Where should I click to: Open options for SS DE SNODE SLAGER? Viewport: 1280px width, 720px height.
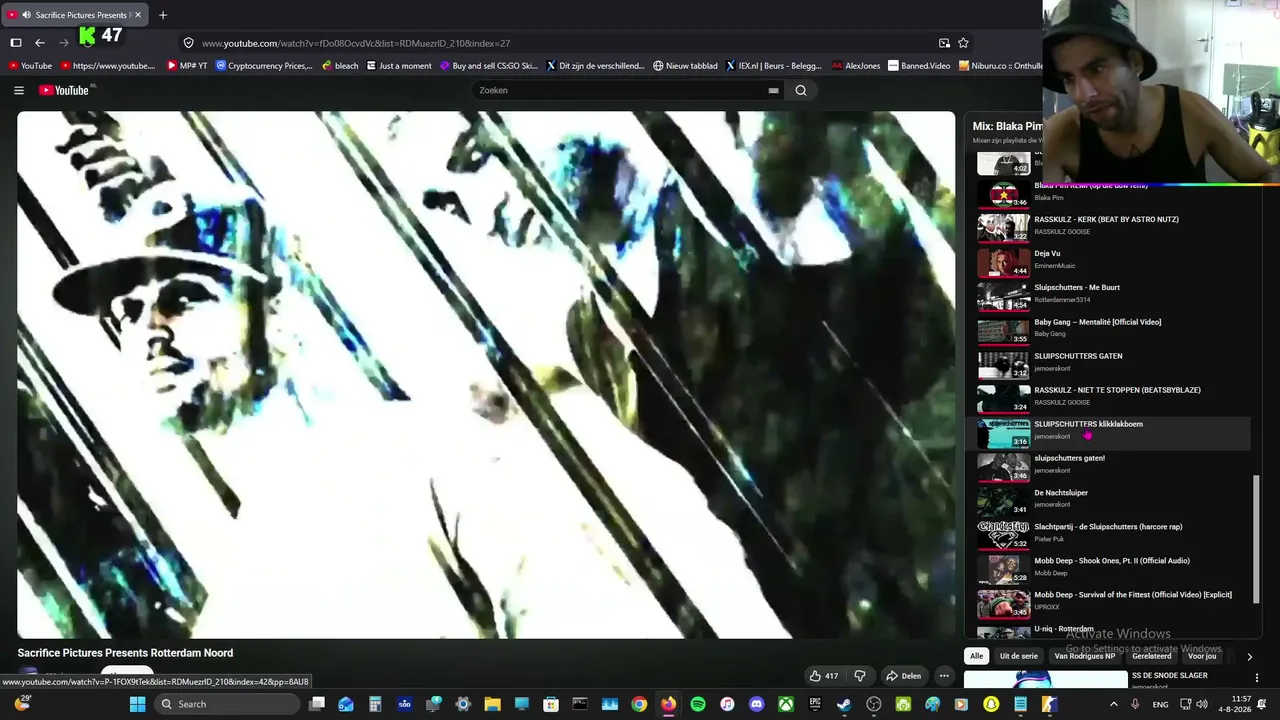point(1258,678)
